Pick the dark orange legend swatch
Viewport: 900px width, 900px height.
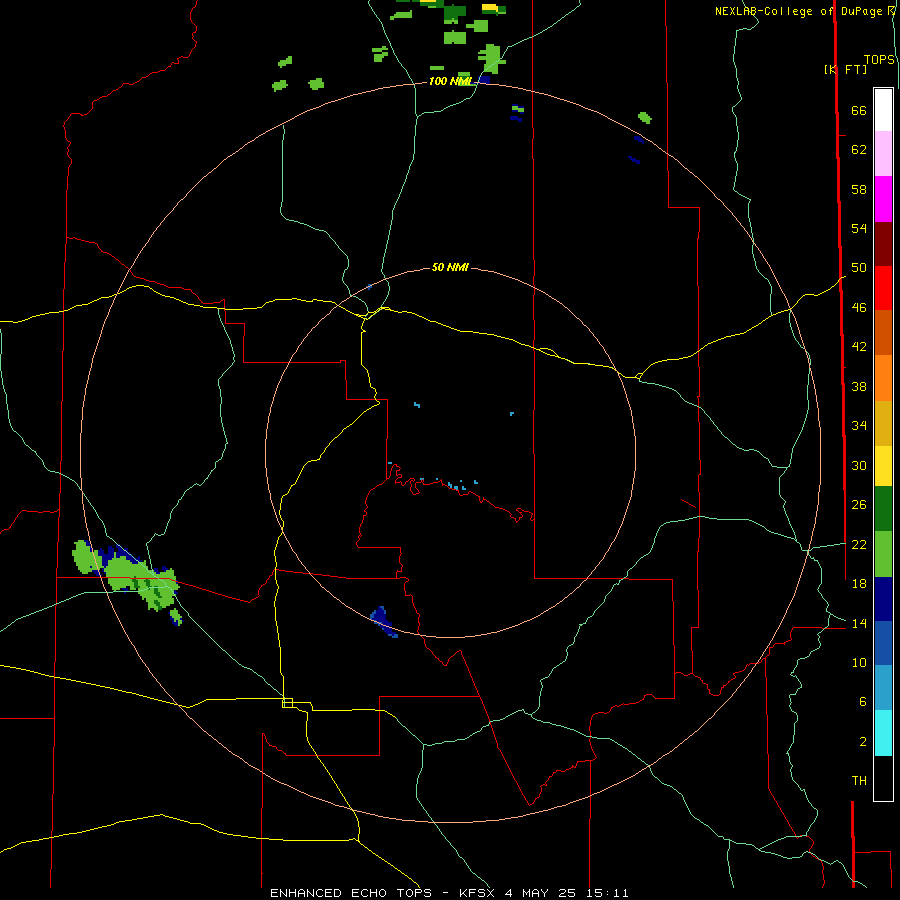click(883, 332)
